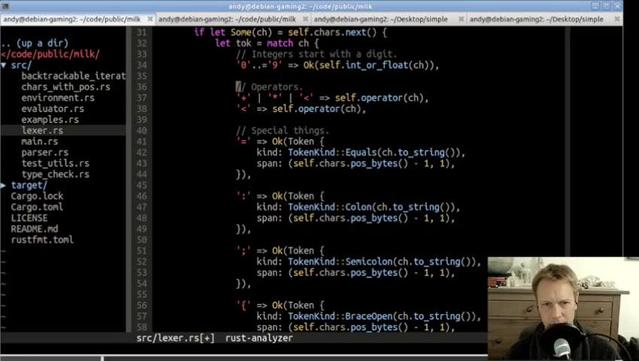Viewport: 639px width, 361px height.
Task: Close the inactive ~/code/public/milk tab
Action: coord(305,19)
